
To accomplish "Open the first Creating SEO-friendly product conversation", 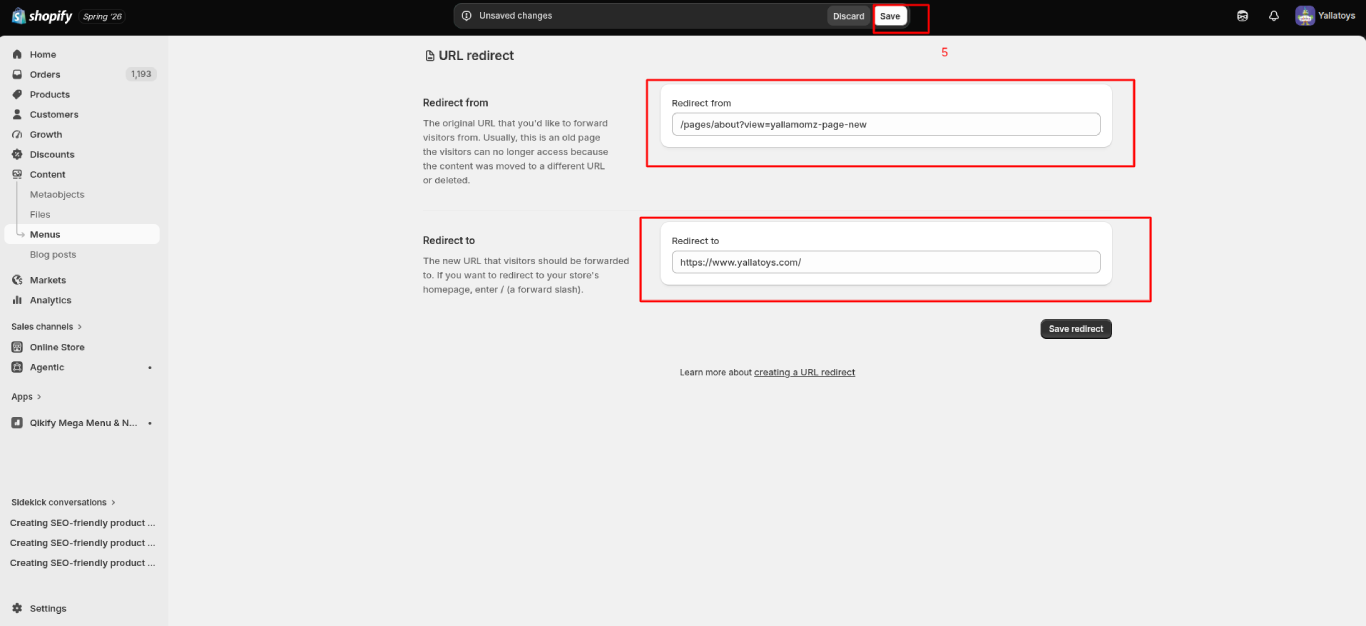I will pos(82,522).
